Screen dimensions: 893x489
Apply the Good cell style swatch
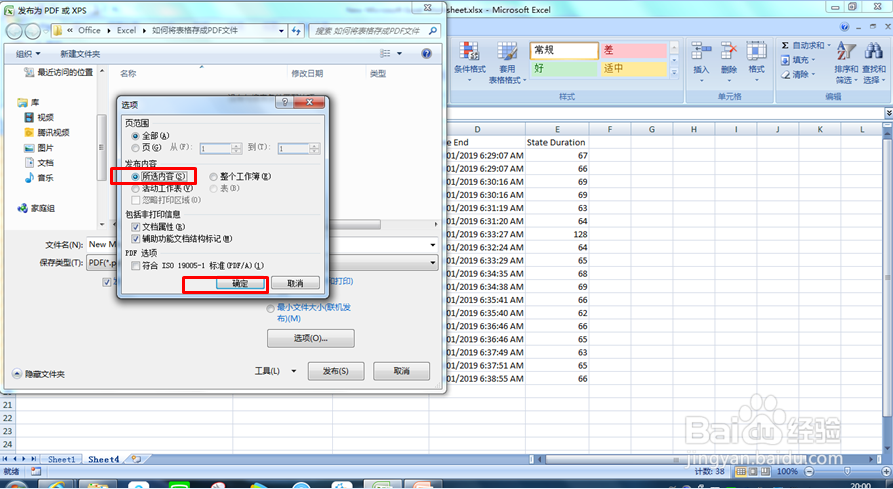click(x=564, y=69)
